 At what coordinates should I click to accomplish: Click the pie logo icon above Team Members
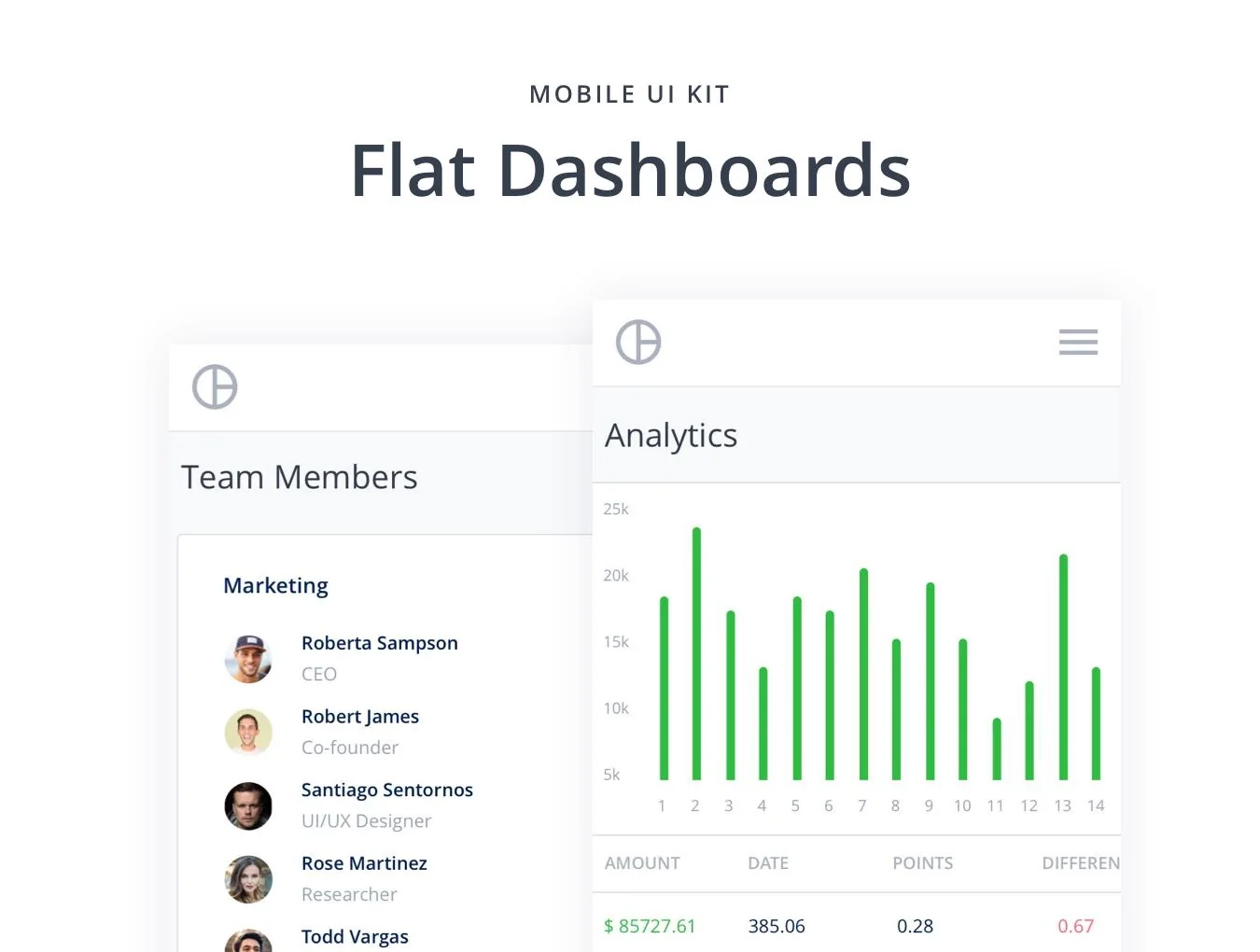click(215, 386)
